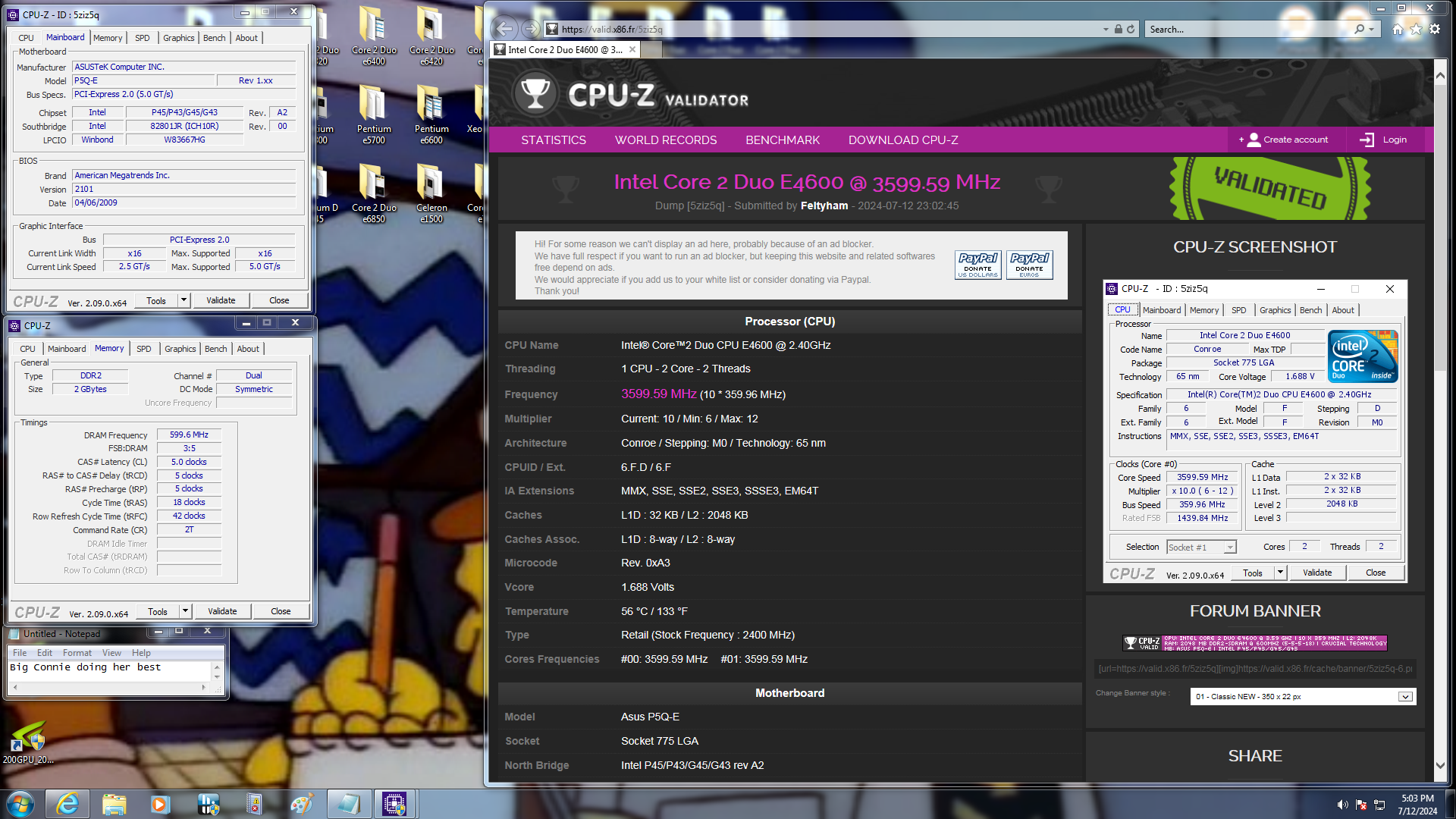Go to the STATISTICS page in the validator menu
The image size is (1456, 819).
coord(553,140)
